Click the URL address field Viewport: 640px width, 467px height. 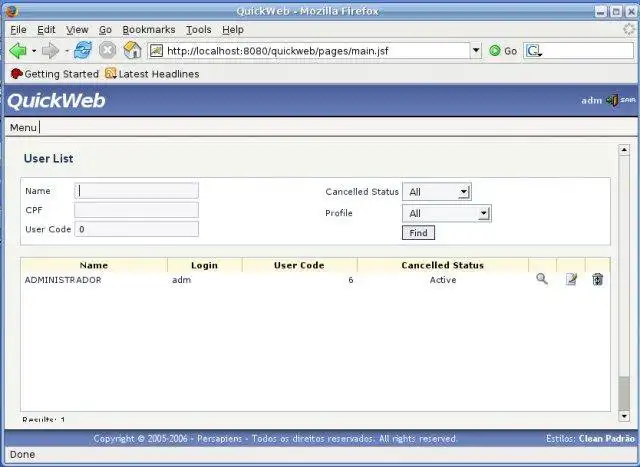pyautogui.click(x=316, y=51)
